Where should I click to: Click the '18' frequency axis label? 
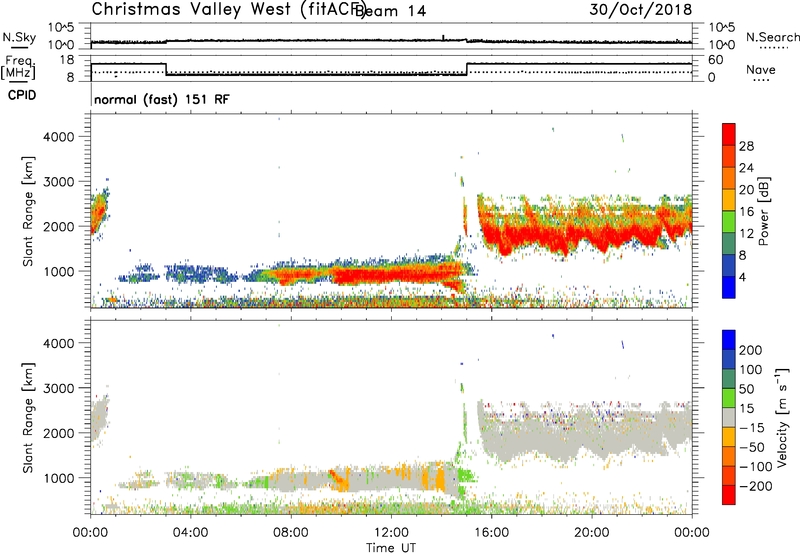point(66,60)
